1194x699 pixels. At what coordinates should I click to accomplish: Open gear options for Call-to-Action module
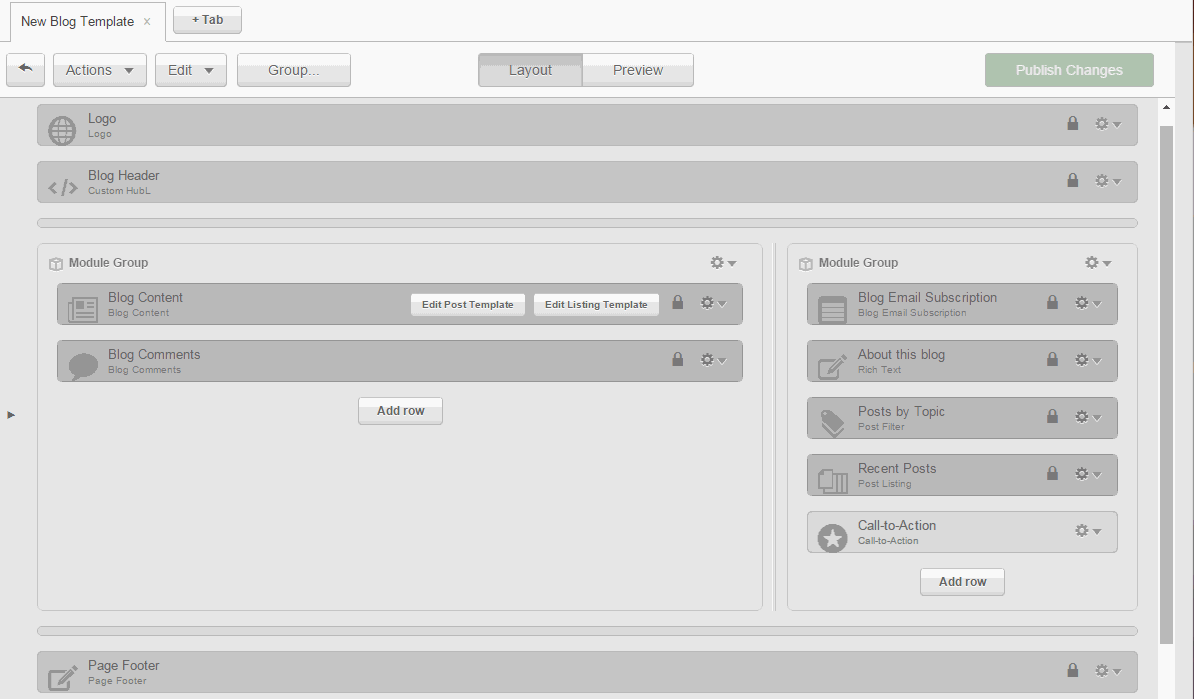(x=1087, y=531)
